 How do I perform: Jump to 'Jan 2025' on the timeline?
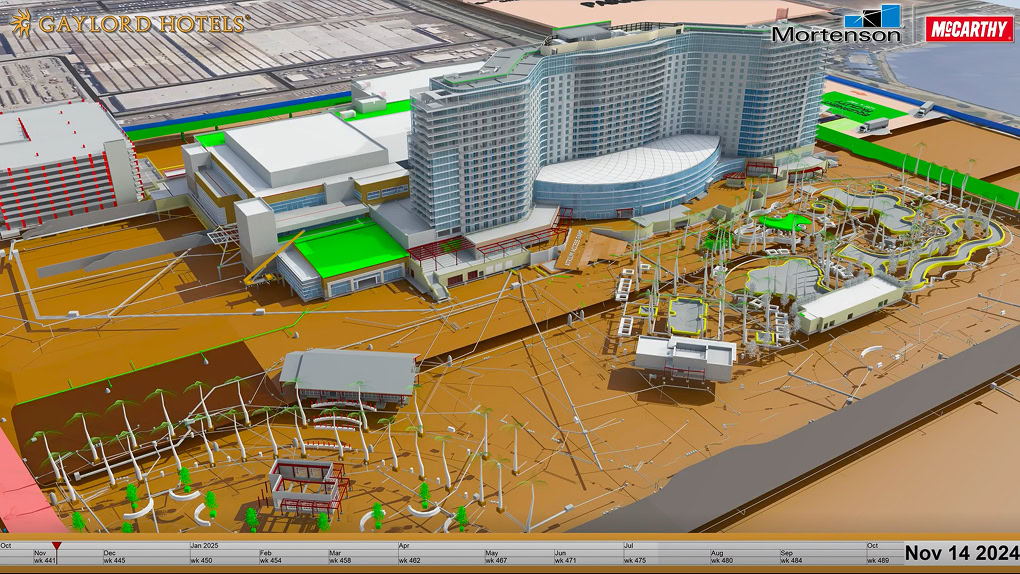204,546
